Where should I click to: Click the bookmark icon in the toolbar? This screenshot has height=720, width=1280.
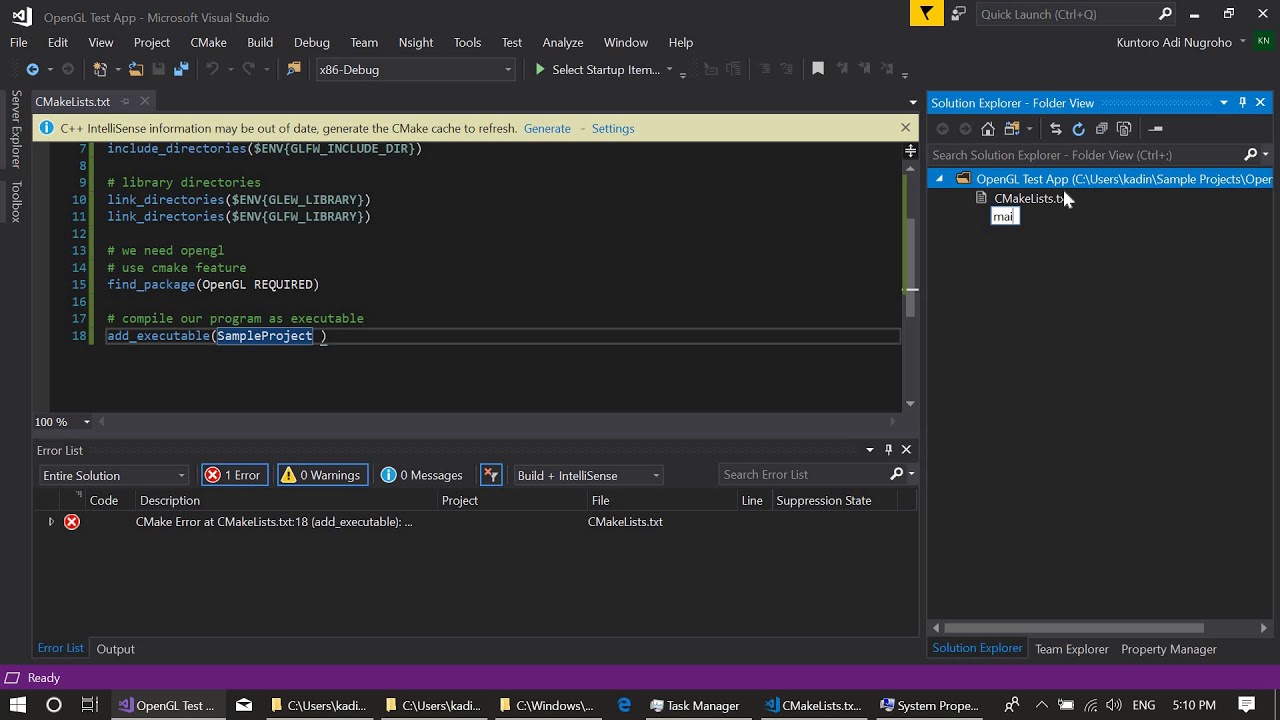[x=818, y=69]
